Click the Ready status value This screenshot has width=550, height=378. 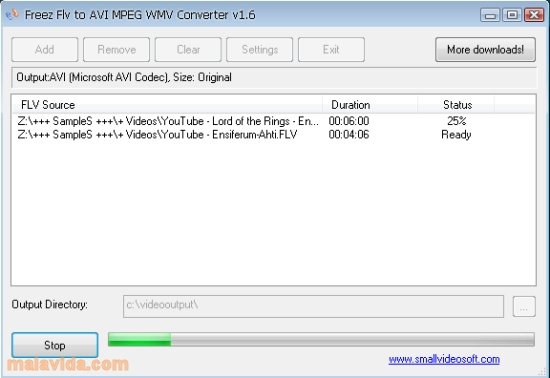point(456,135)
